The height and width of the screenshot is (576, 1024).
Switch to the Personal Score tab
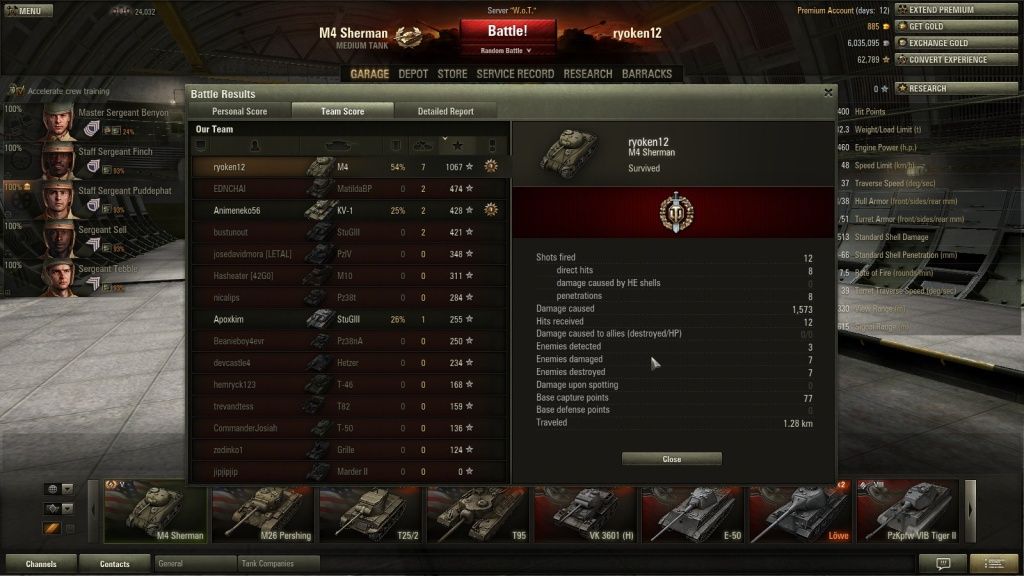(239, 111)
